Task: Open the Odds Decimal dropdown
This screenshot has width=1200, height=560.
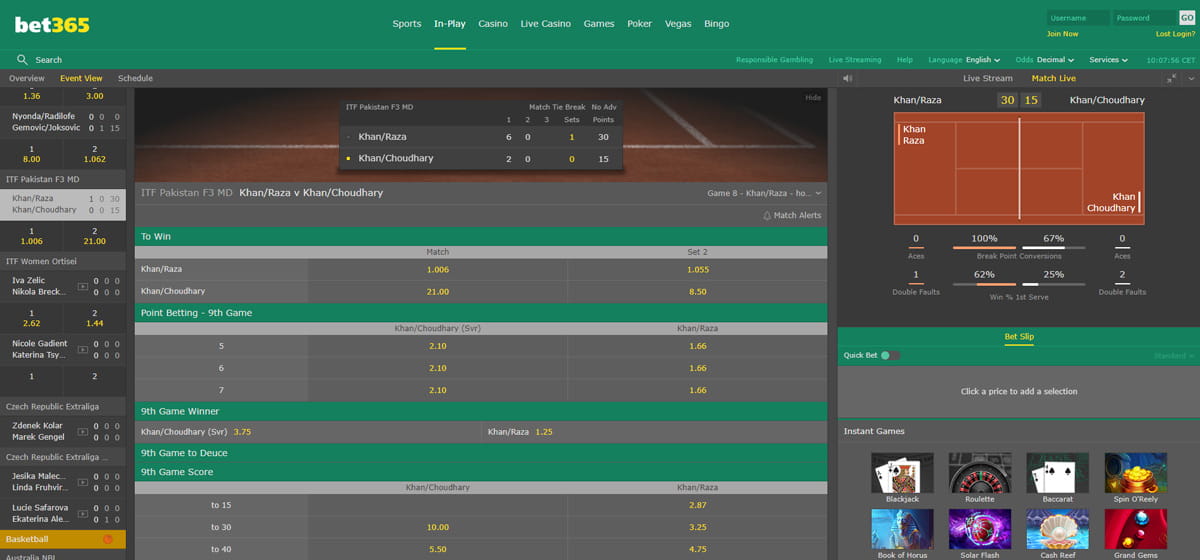Action: tap(1044, 60)
